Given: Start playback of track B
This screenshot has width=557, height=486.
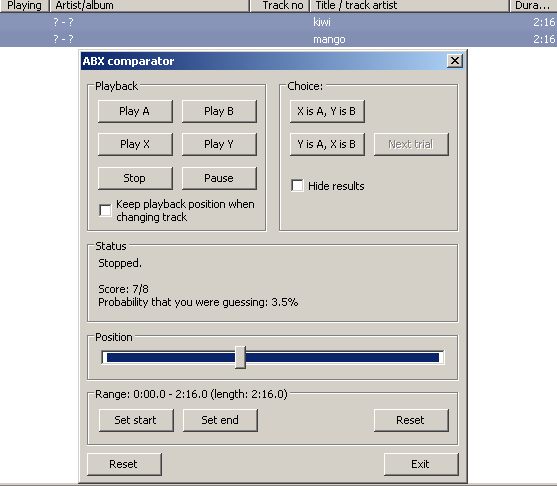Looking at the screenshot, I should coord(219,111).
